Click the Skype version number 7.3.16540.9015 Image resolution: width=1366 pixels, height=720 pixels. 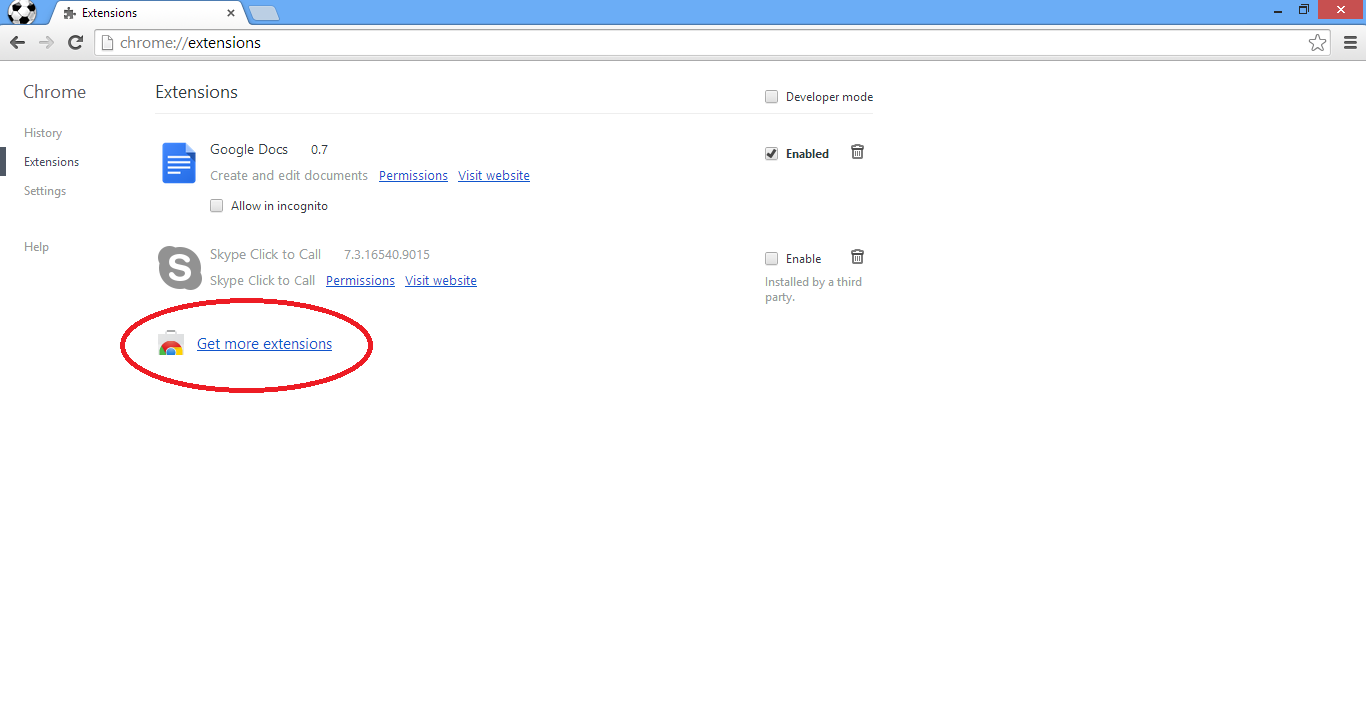click(x=387, y=255)
